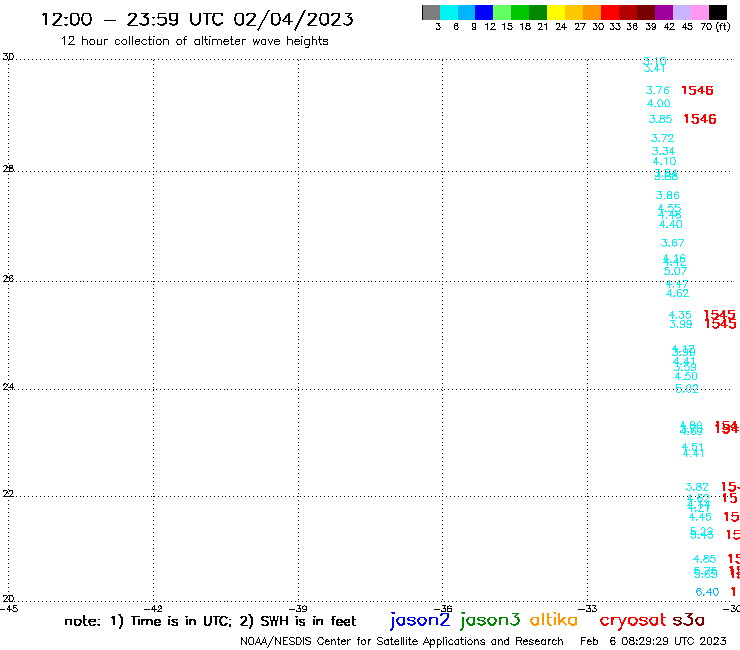Click the wave height reading '3.82'

point(697,487)
